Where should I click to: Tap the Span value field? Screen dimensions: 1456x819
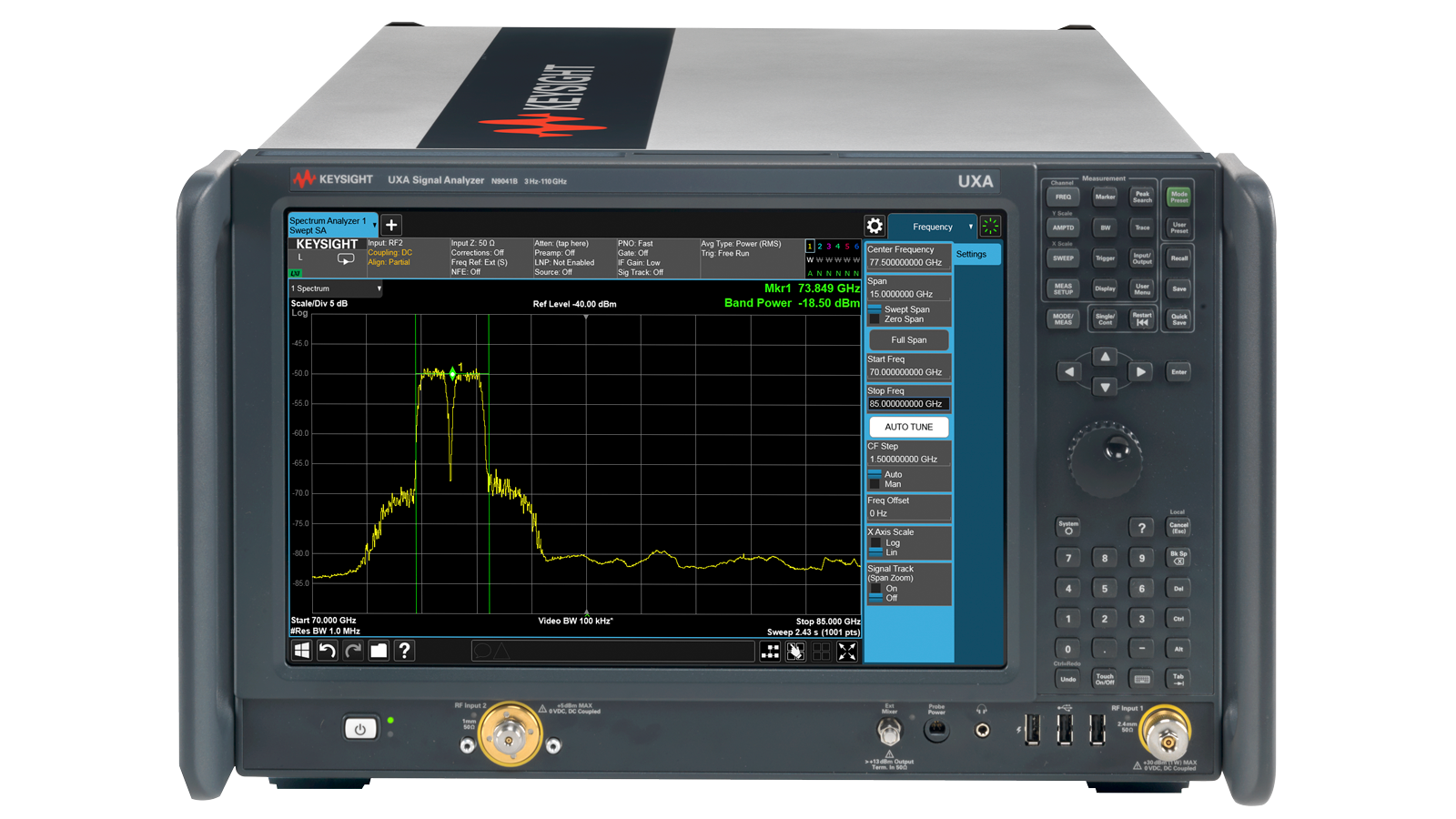pos(908,294)
